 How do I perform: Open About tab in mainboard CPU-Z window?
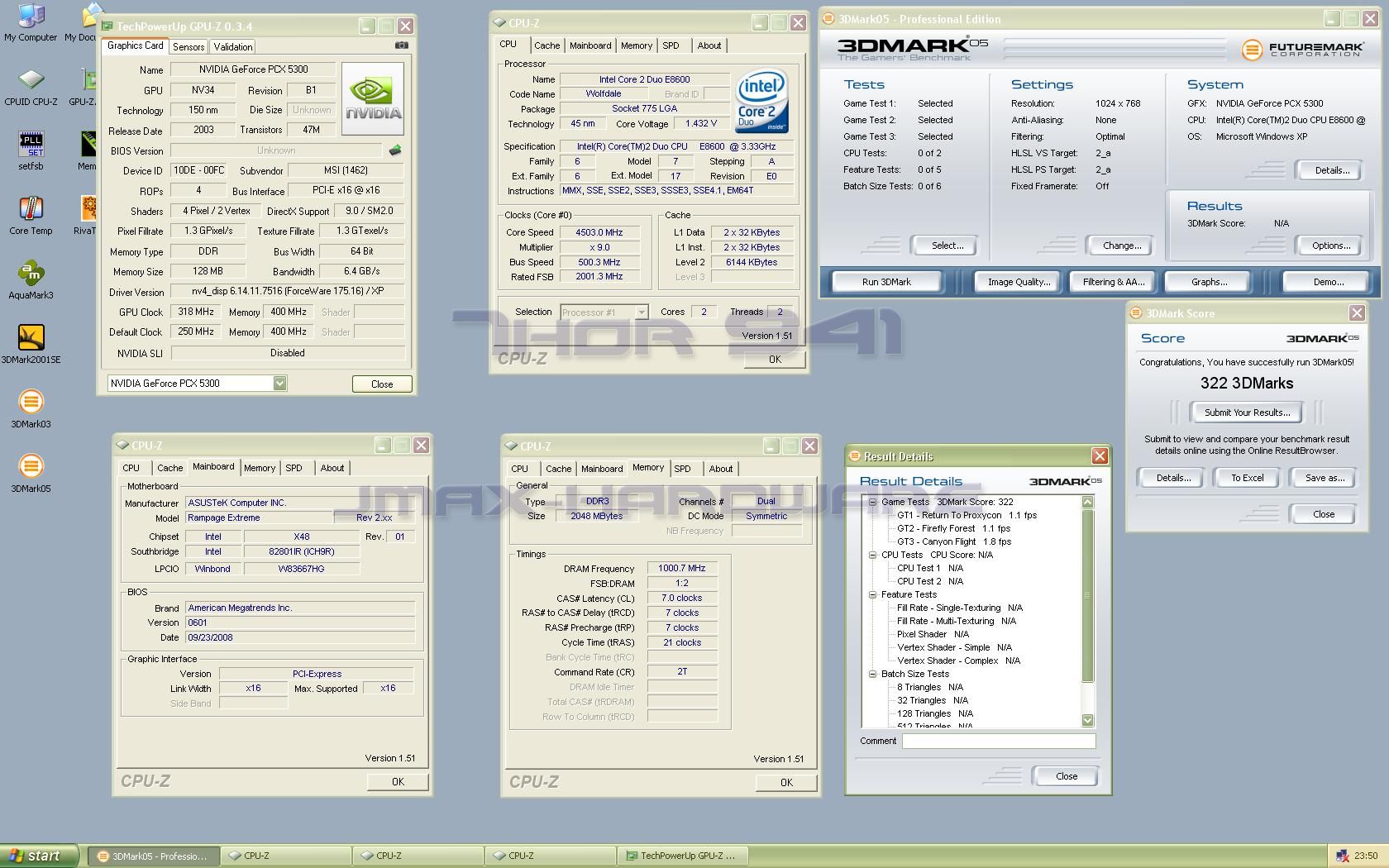click(332, 468)
